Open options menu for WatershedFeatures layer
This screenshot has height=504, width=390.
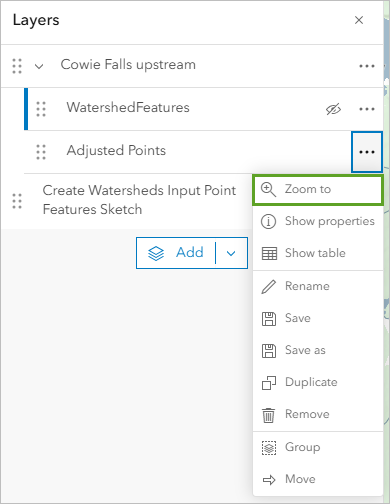click(367, 109)
